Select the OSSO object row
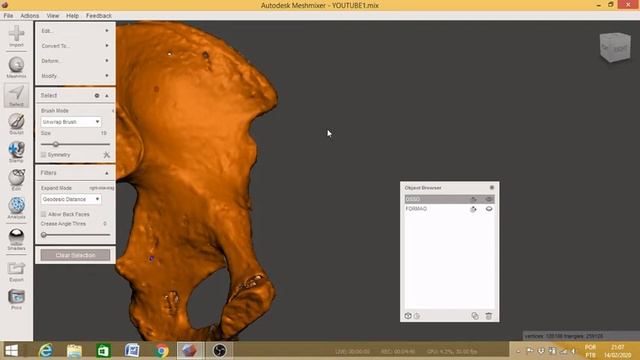 click(449, 199)
